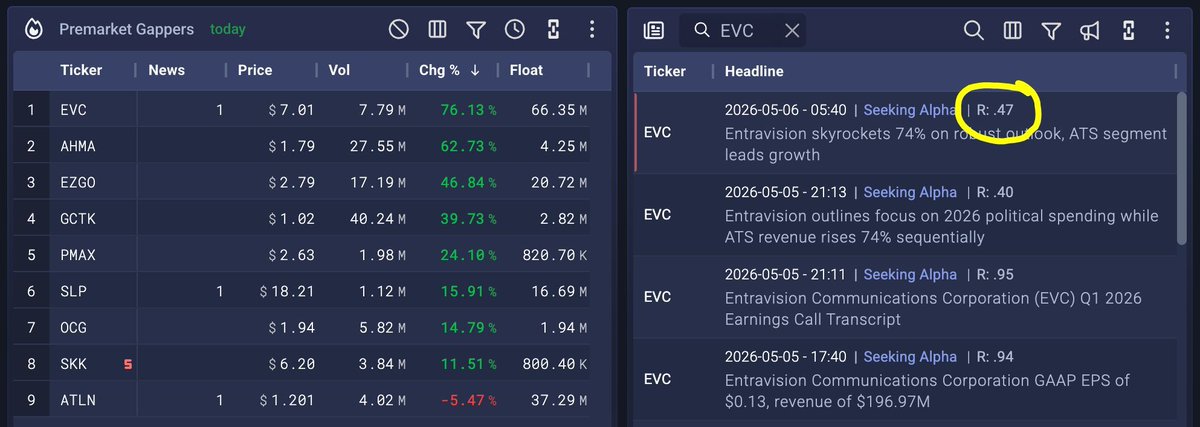Click the 'today' label beside Premarket Gappers

pos(228,30)
